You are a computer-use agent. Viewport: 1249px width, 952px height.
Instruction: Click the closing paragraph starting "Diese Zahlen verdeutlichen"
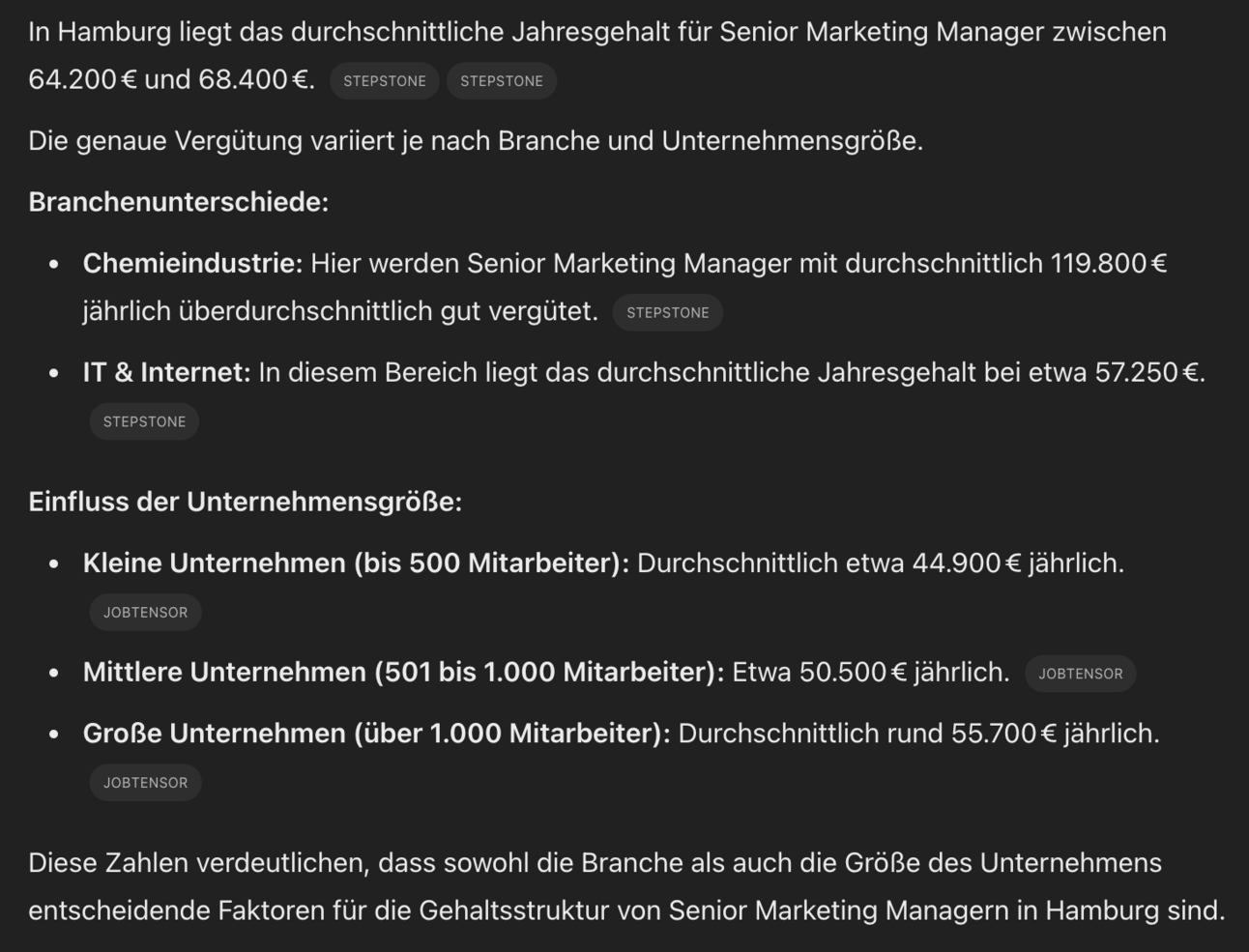pyautogui.click(x=626, y=886)
